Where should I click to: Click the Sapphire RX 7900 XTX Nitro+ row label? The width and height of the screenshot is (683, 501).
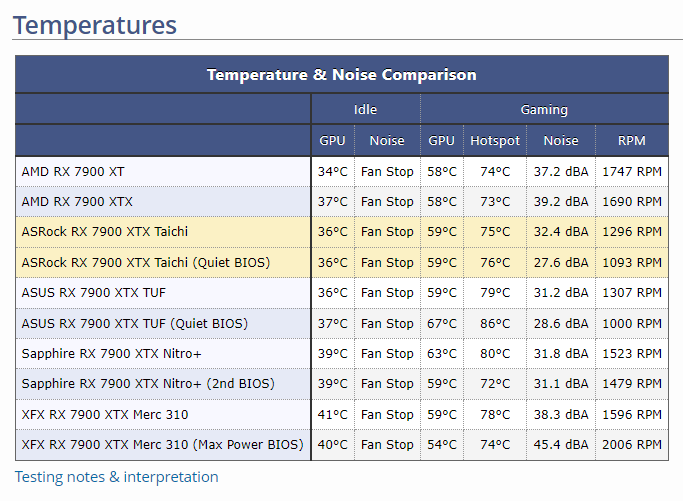pos(112,354)
